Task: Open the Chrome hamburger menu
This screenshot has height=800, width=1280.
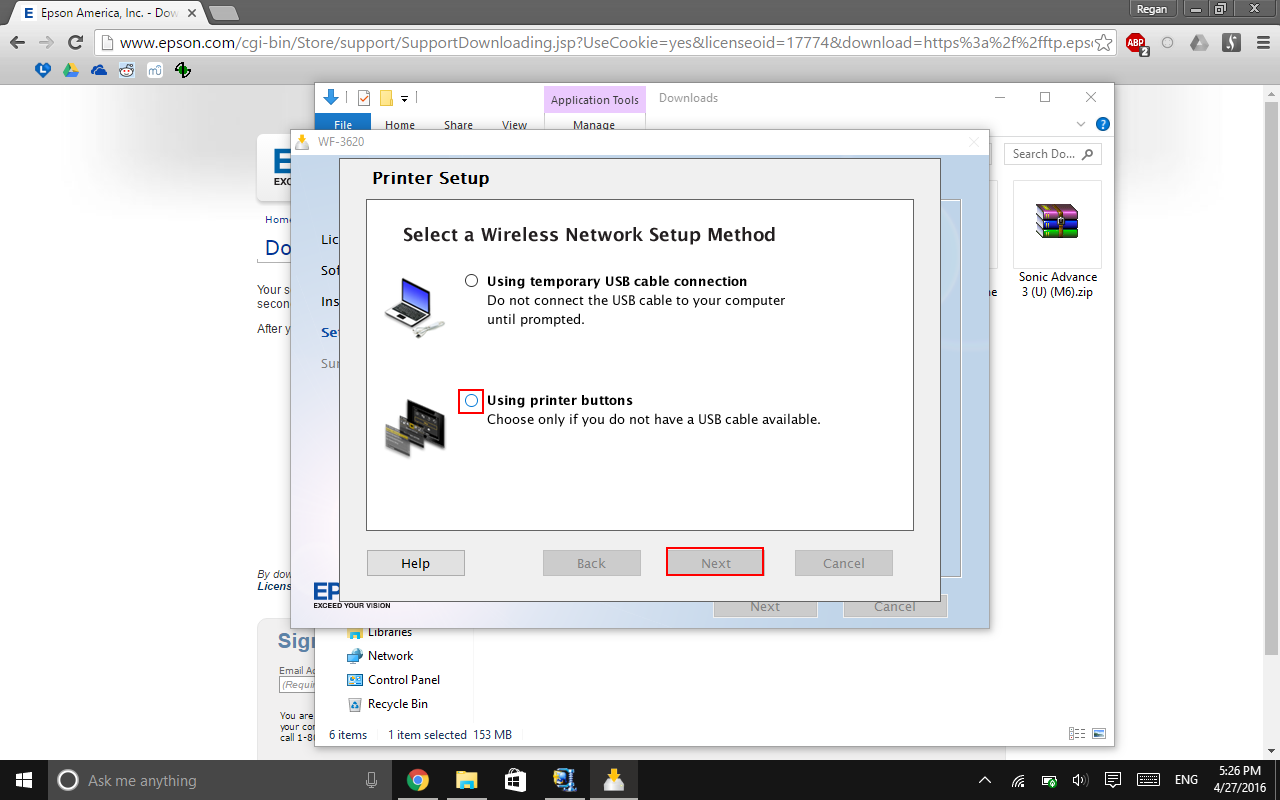Action: (x=1262, y=43)
